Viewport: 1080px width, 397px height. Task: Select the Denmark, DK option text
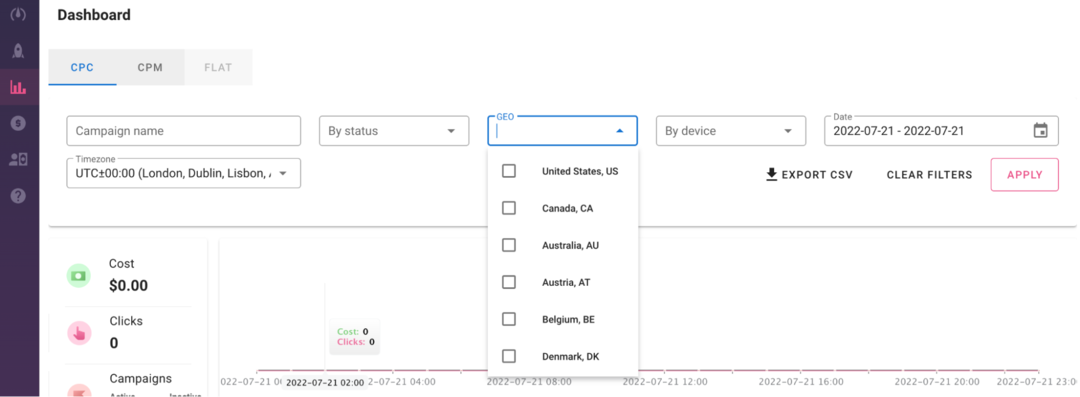(570, 357)
